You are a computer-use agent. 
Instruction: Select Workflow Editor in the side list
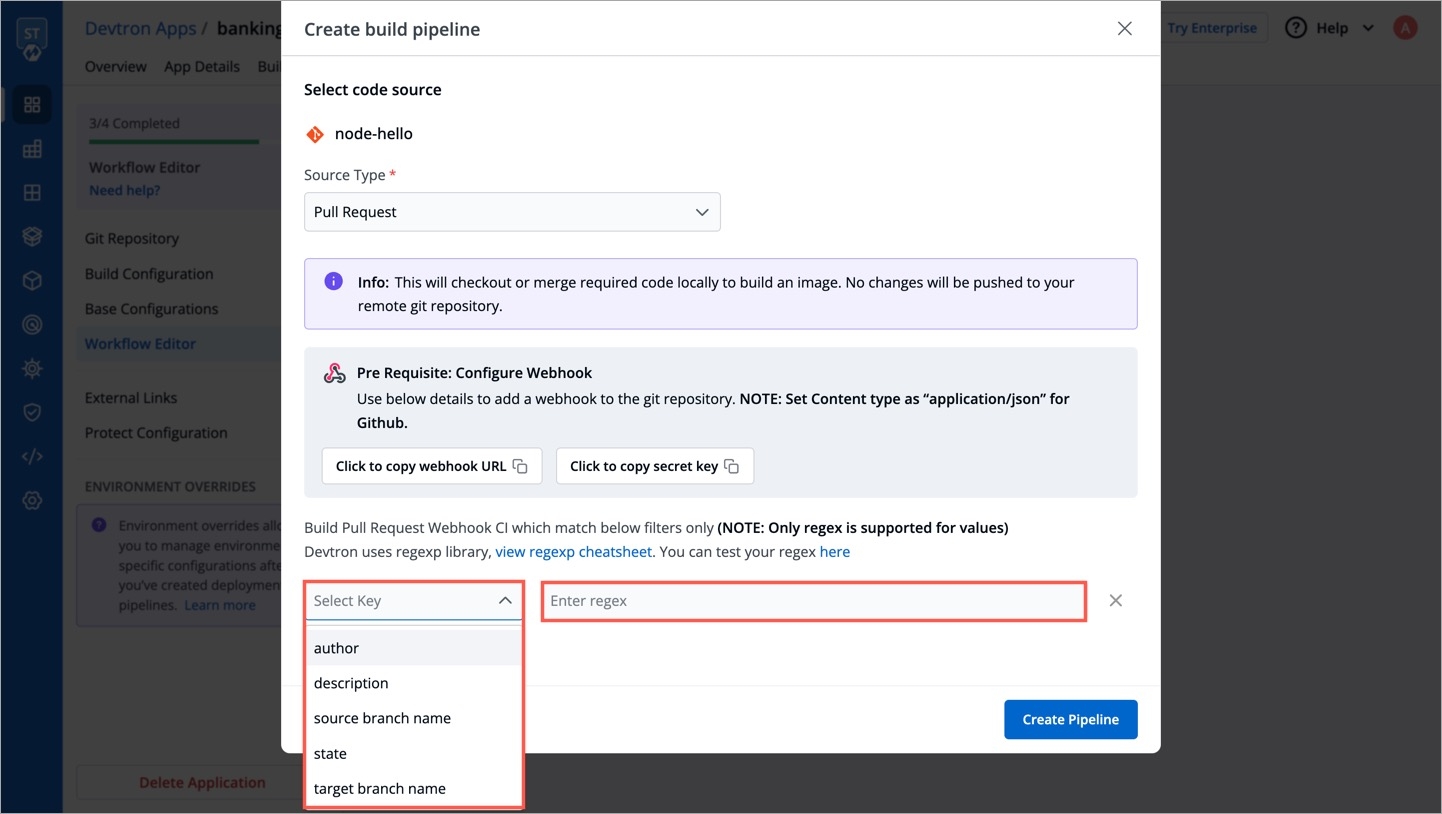pyautogui.click(x=140, y=344)
